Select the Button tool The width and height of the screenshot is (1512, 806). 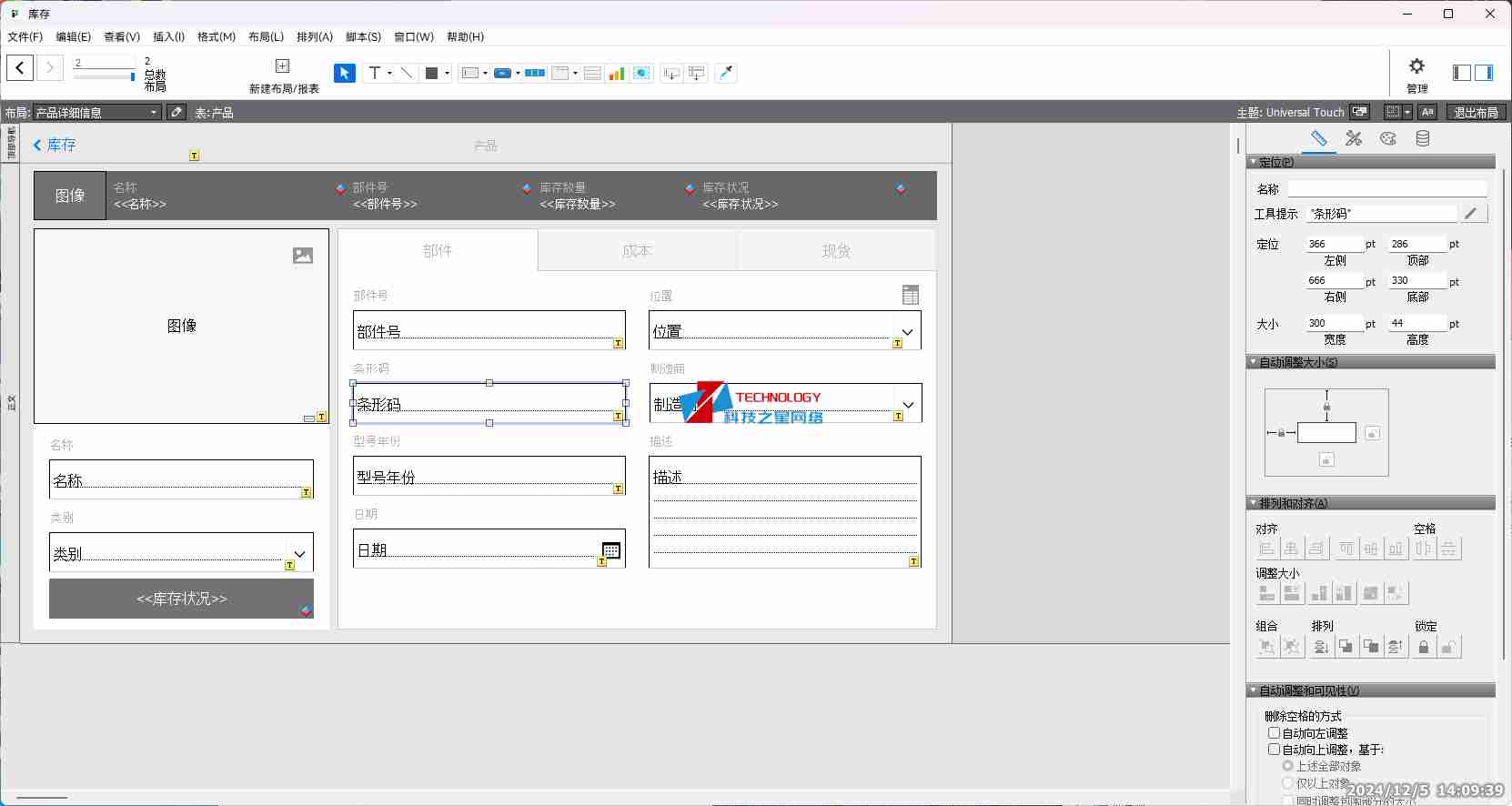(x=502, y=73)
